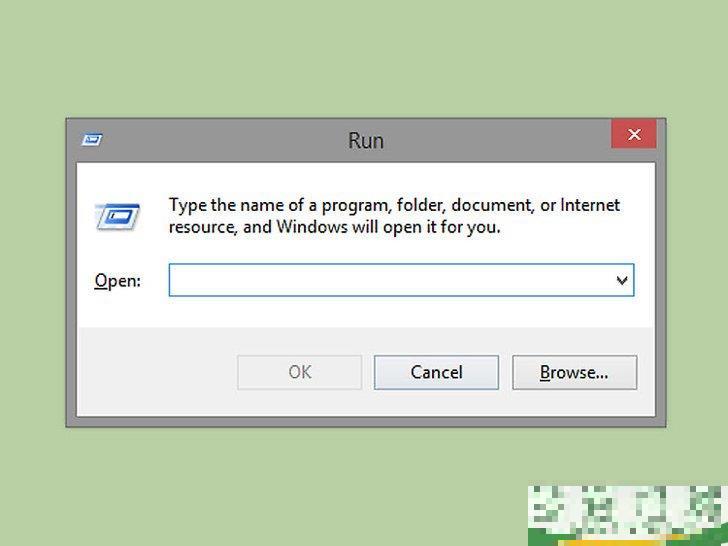Click the pixelated image in the bottom-right corner
Screen dimensions: 728x546
(x=628, y=515)
